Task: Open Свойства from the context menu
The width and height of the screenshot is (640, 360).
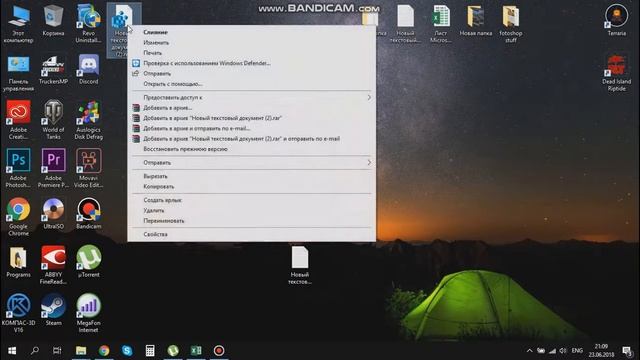Action: [251, 234]
